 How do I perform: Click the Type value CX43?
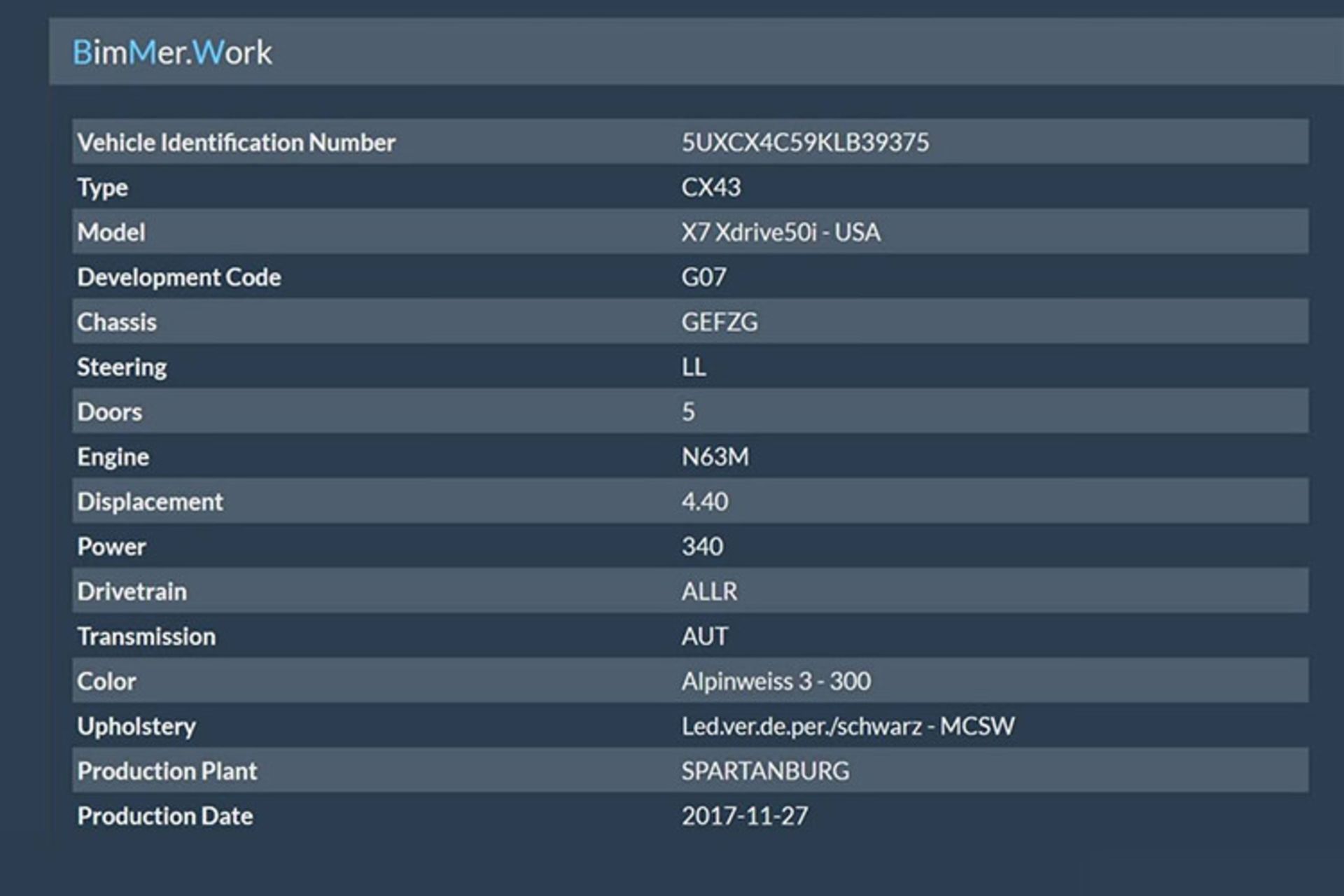coord(710,187)
